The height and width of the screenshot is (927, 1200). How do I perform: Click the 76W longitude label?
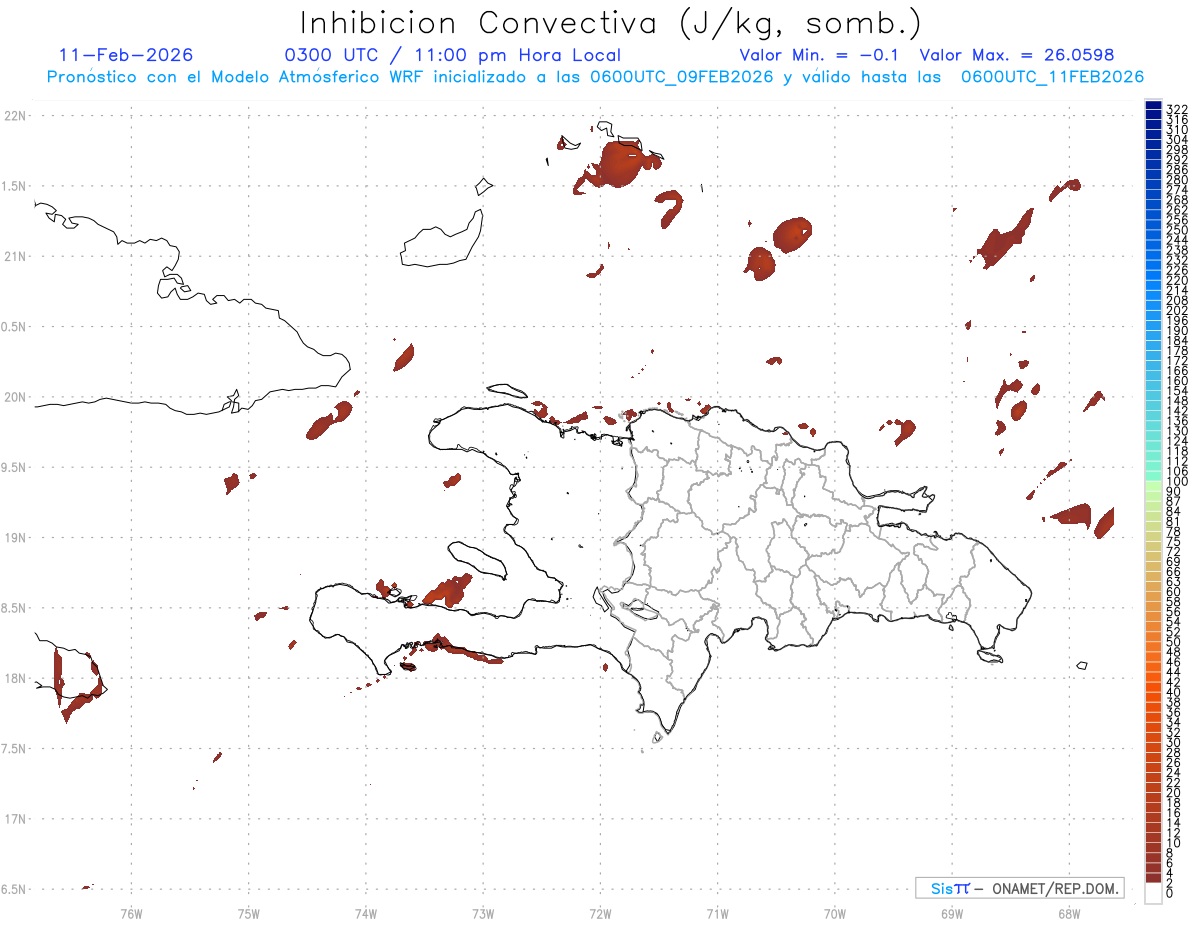click(x=131, y=913)
